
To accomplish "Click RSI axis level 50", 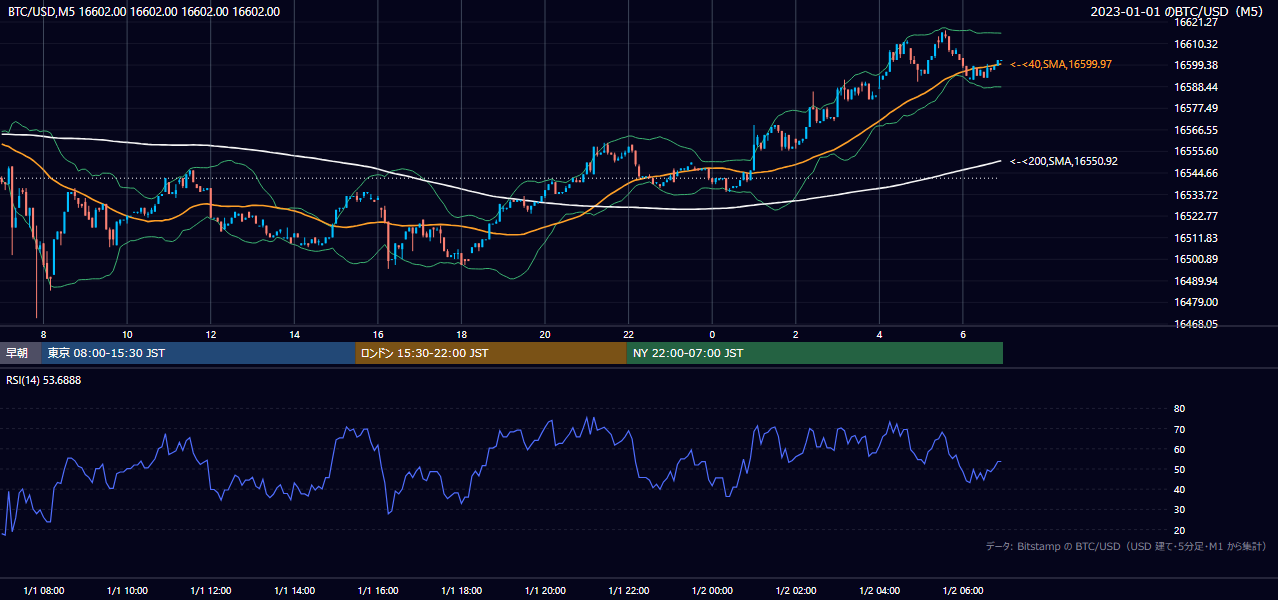I will click(x=1179, y=469).
